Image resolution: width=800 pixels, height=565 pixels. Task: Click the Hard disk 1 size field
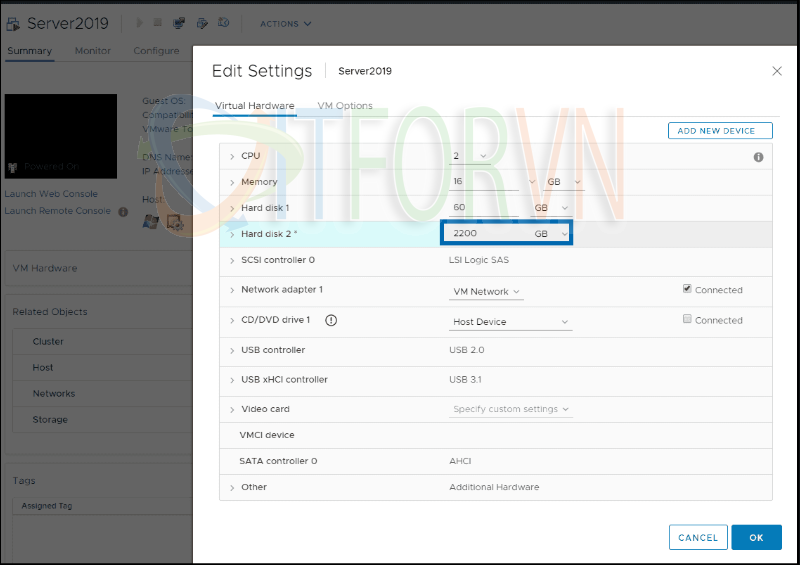coord(484,208)
